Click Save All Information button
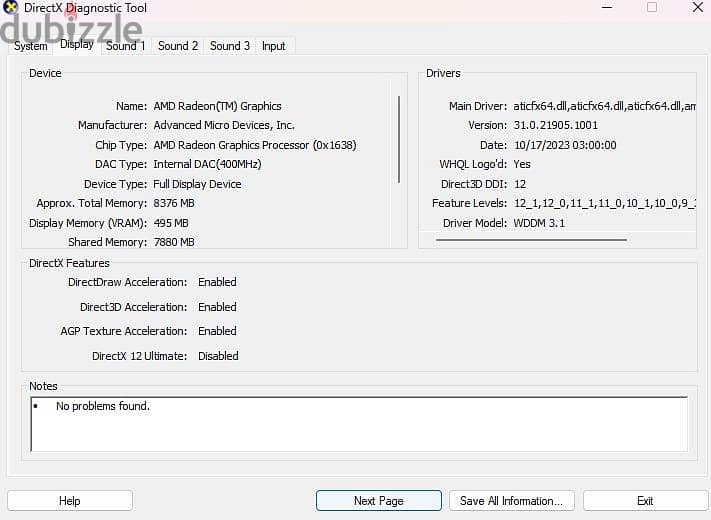Screen dimensions: 711x520 pyautogui.click(x=511, y=501)
